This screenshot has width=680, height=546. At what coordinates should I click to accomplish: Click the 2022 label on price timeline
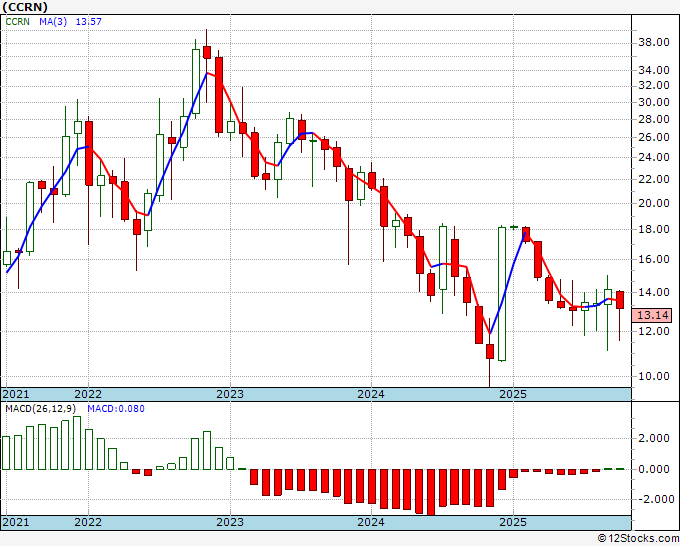pyautogui.click(x=88, y=394)
